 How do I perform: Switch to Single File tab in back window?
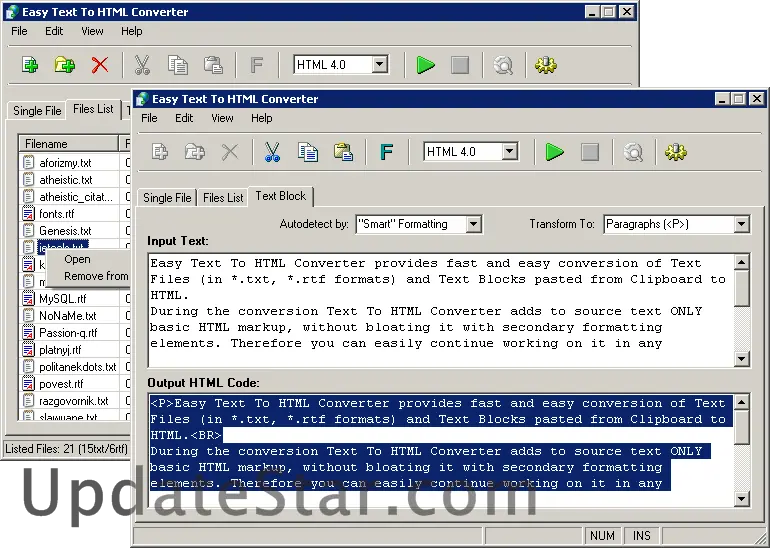37,110
